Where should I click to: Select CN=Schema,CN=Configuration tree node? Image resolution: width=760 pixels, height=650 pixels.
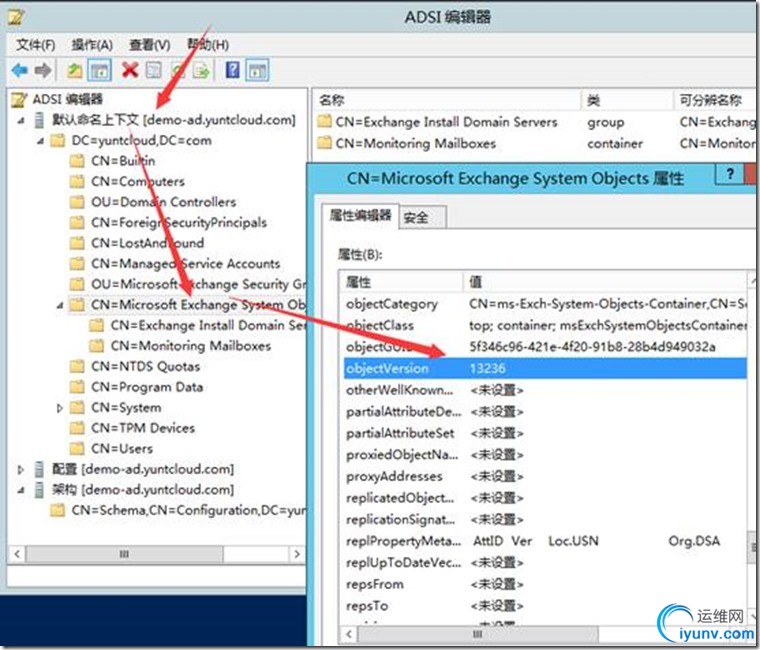coord(189,510)
